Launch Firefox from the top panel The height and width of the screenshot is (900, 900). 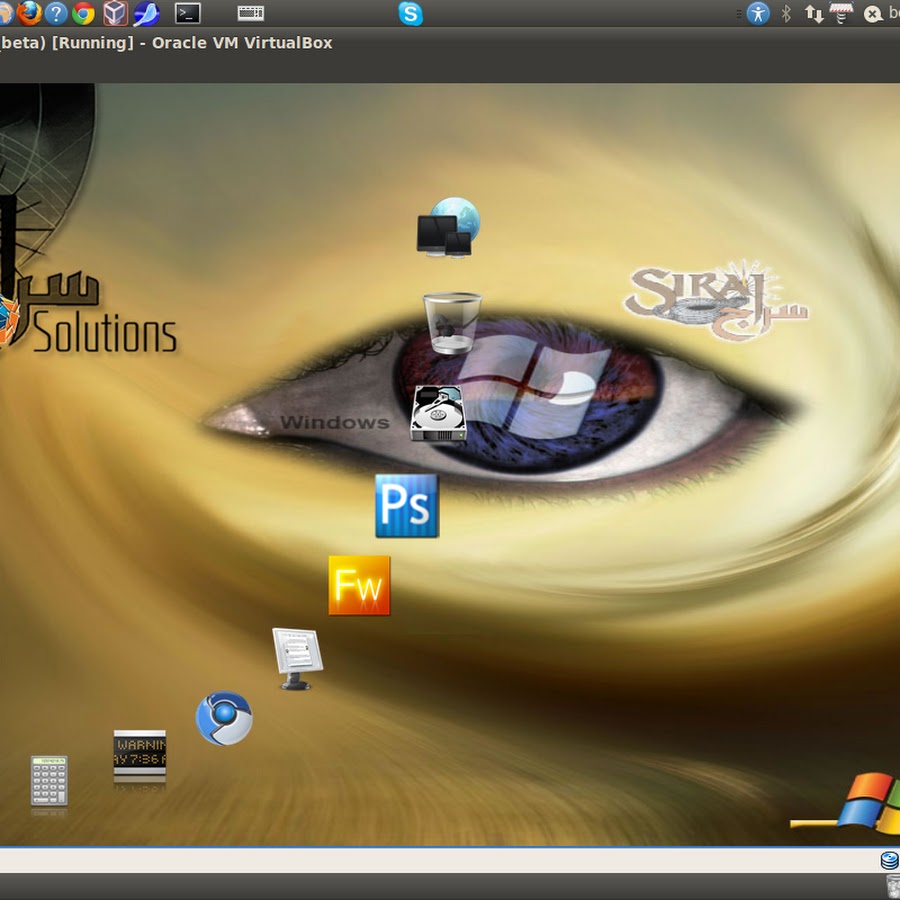pos(29,13)
